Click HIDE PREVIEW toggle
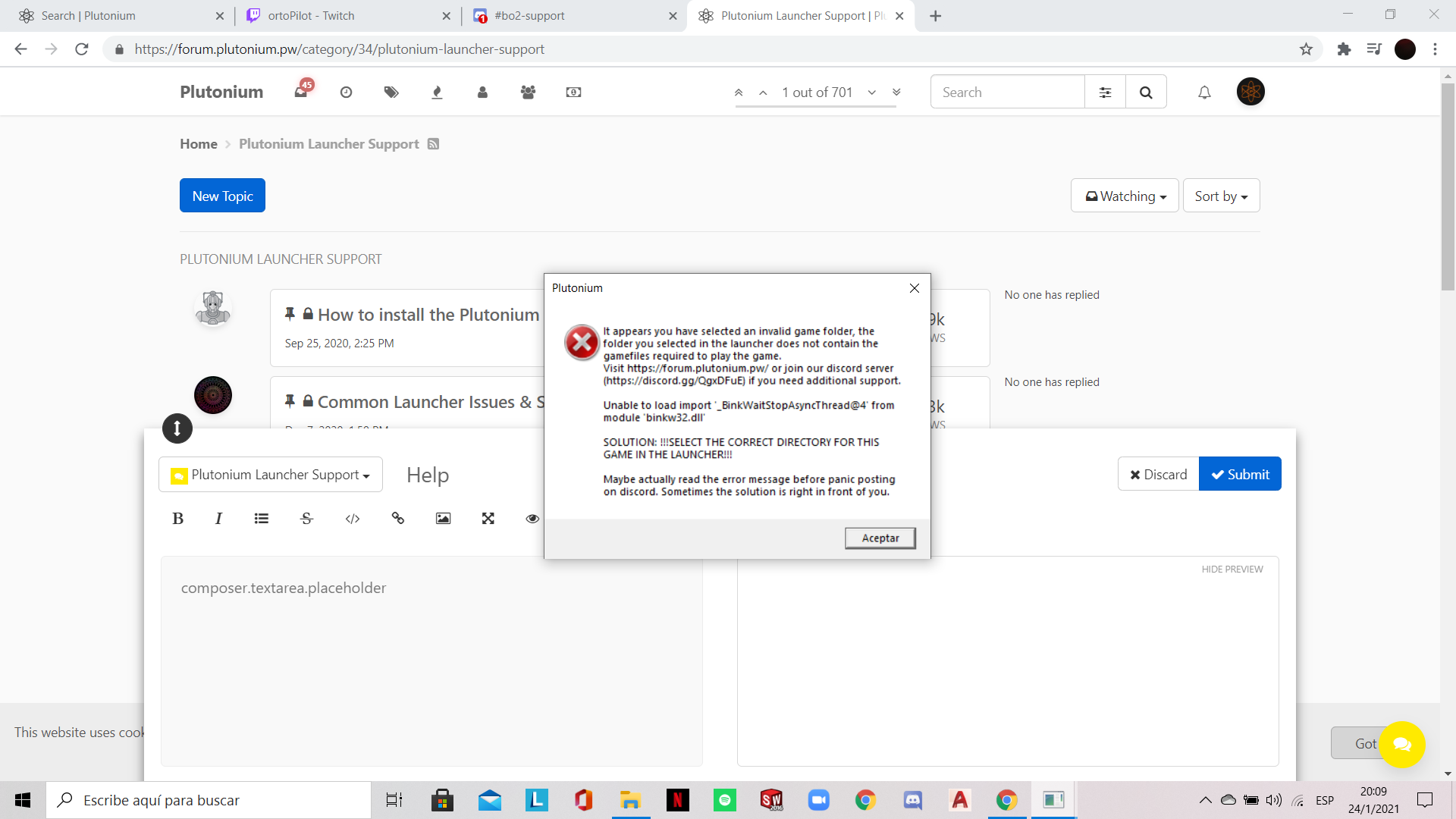Image resolution: width=1456 pixels, height=819 pixels. coord(1232,570)
